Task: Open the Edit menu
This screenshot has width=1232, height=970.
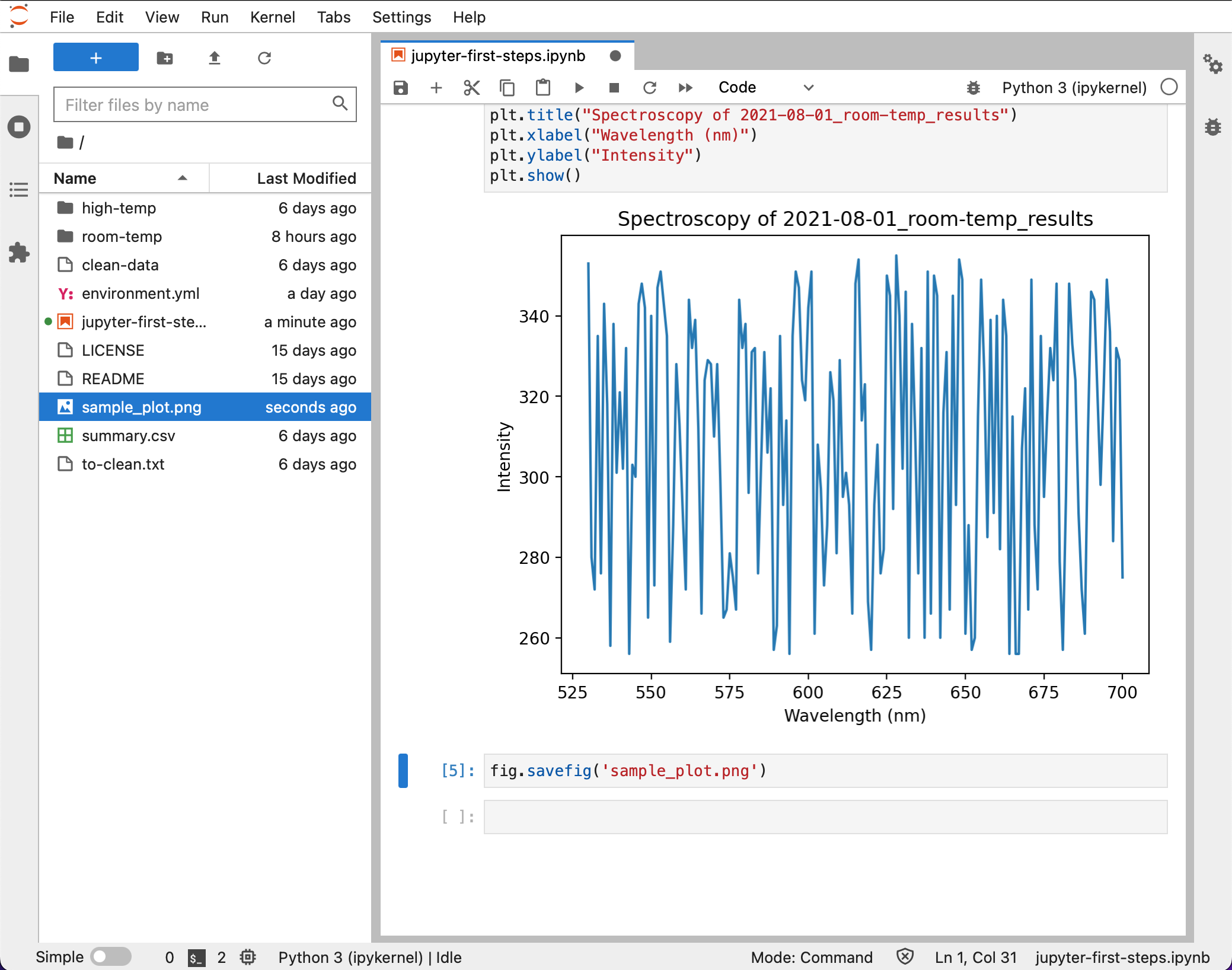Action: (x=110, y=17)
